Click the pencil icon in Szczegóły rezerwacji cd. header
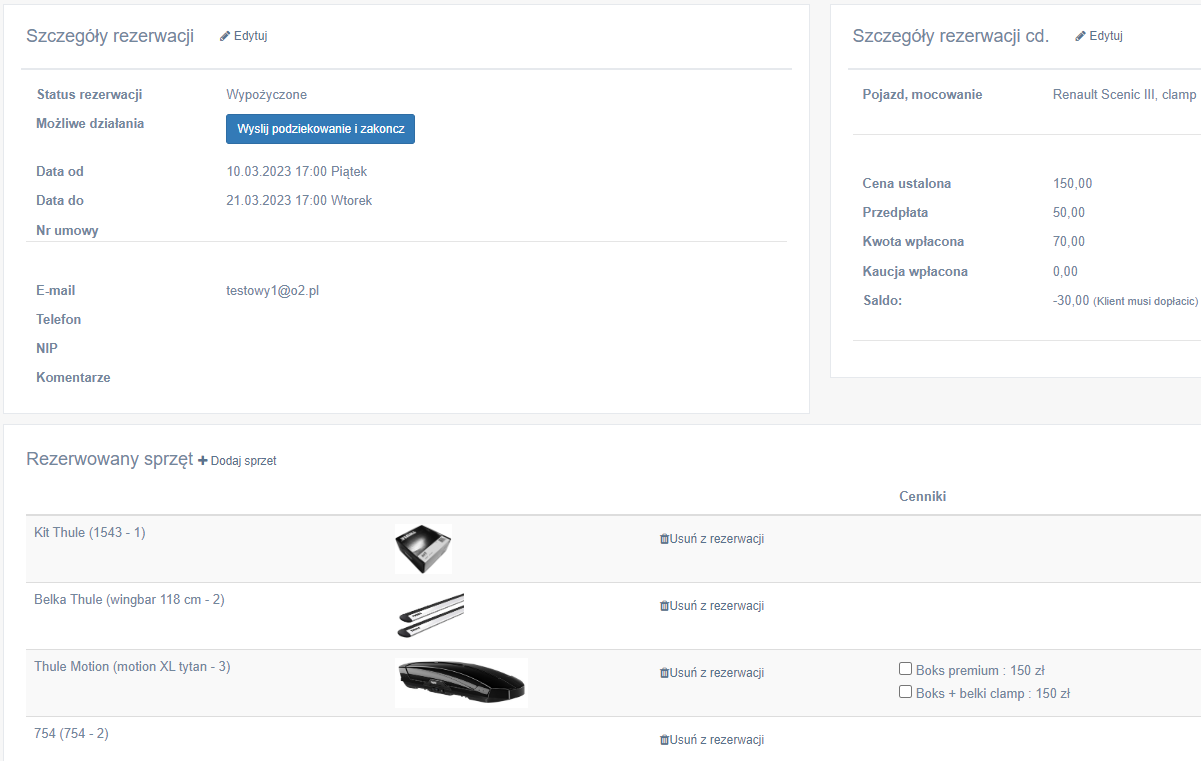Image resolution: width=1201 pixels, height=761 pixels. 1080,36
